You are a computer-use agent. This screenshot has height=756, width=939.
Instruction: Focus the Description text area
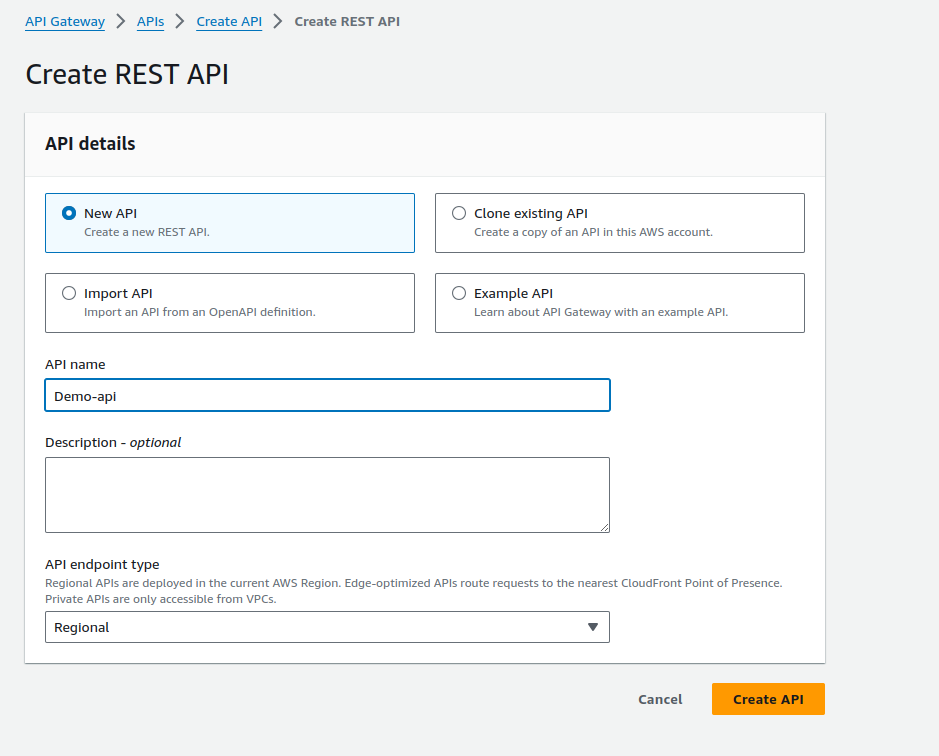327,495
